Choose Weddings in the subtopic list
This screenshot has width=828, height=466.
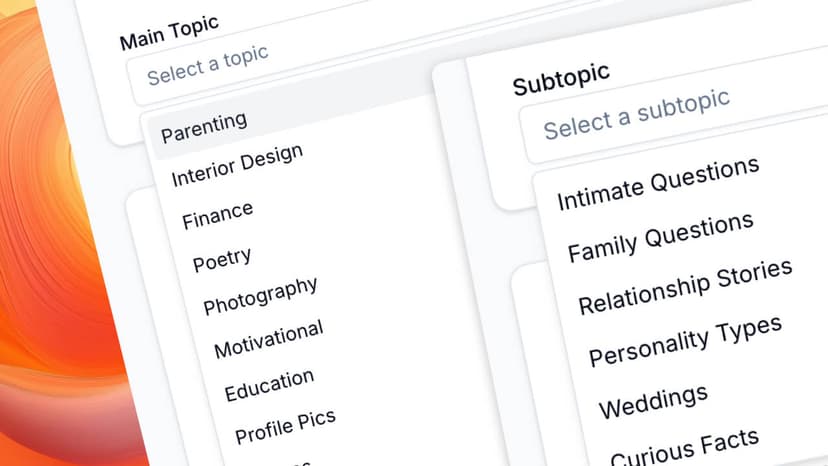[x=653, y=401]
